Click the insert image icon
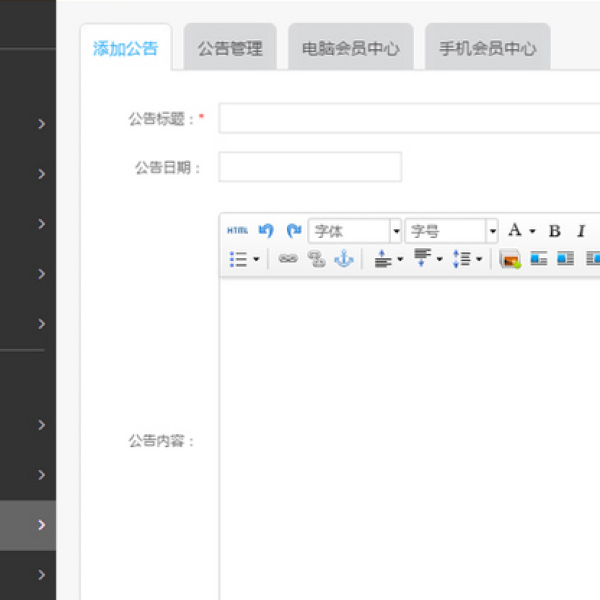Image resolution: width=600 pixels, height=600 pixels. [510, 259]
